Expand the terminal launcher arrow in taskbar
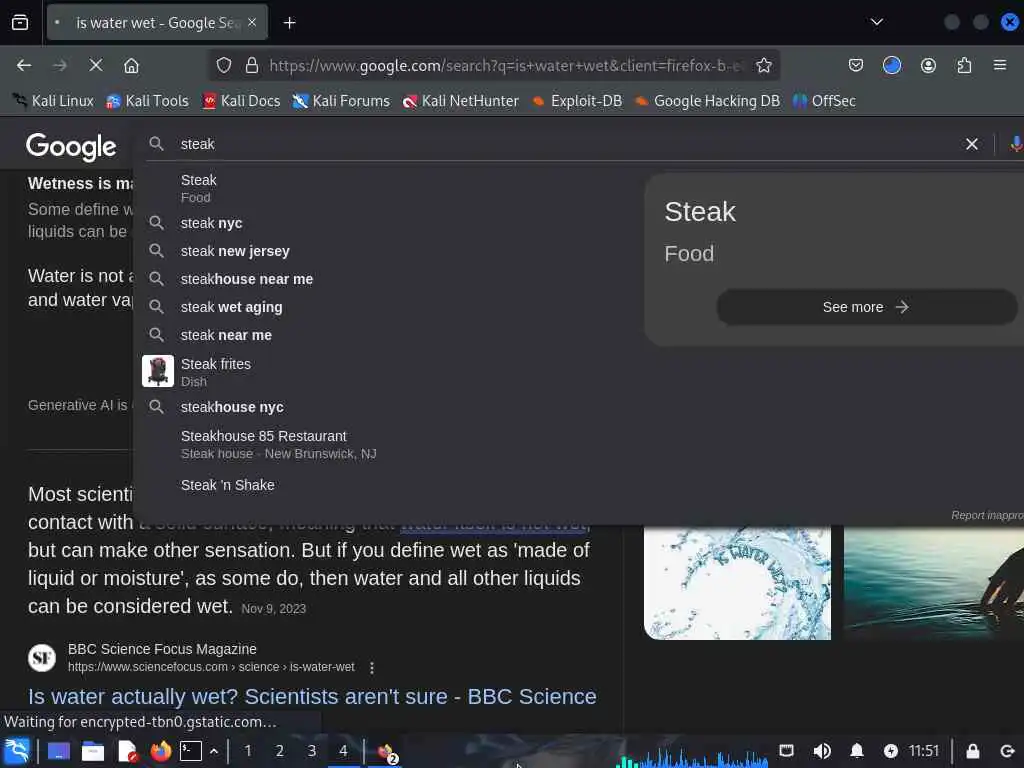Viewport: 1024px width, 768px height. click(x=214, y=752)
